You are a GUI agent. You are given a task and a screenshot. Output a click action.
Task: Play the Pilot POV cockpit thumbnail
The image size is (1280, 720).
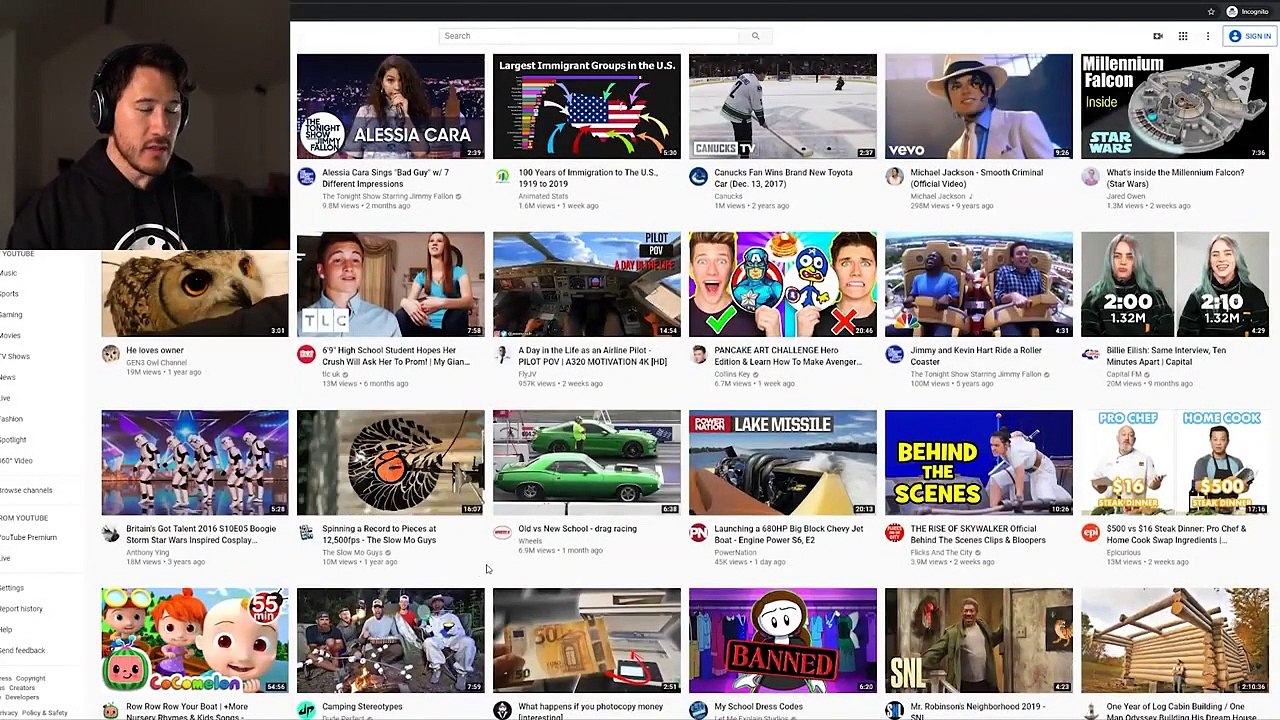click(587, 285)
